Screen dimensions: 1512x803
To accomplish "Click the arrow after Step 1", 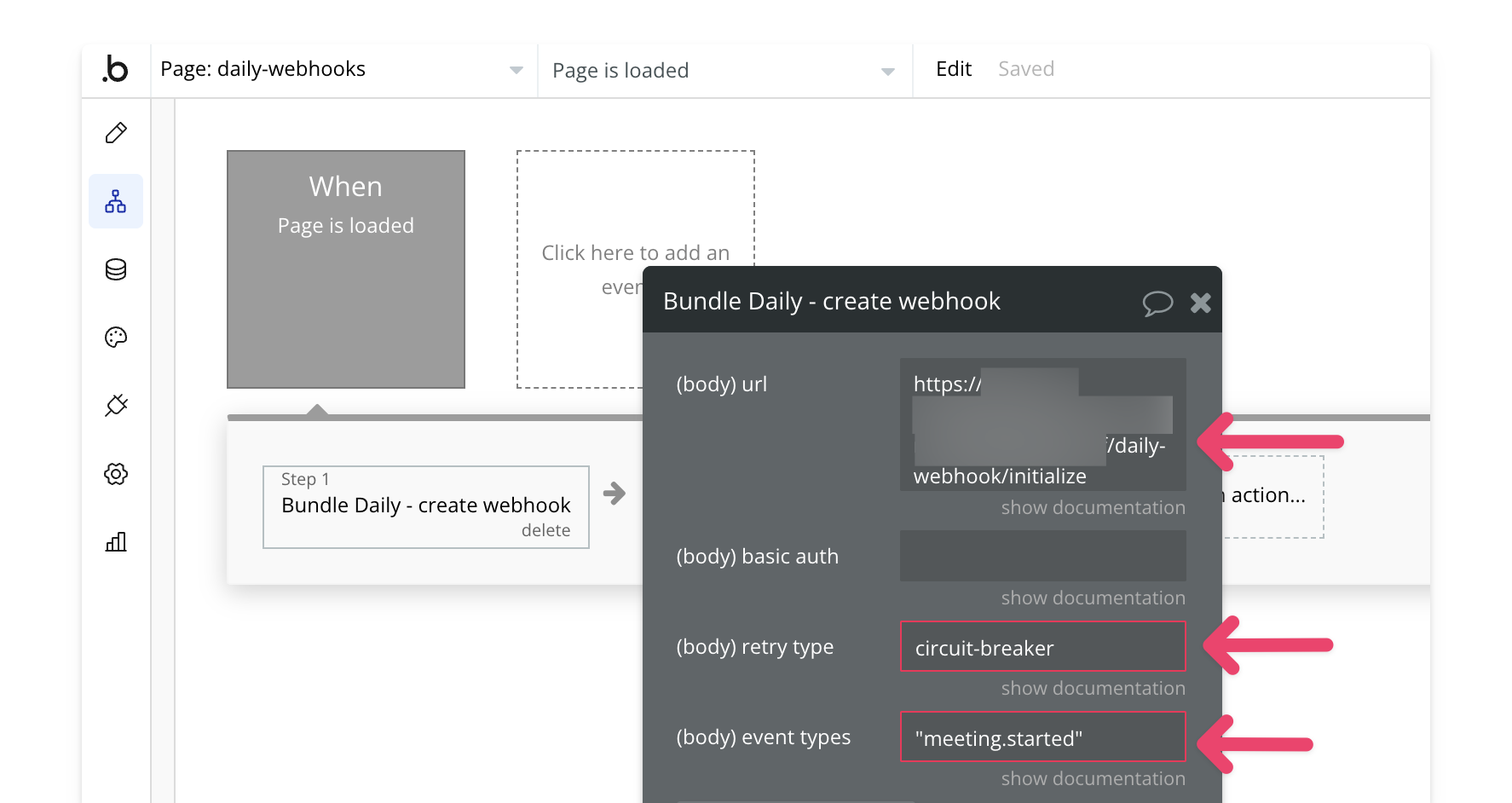I will (615, 493).
